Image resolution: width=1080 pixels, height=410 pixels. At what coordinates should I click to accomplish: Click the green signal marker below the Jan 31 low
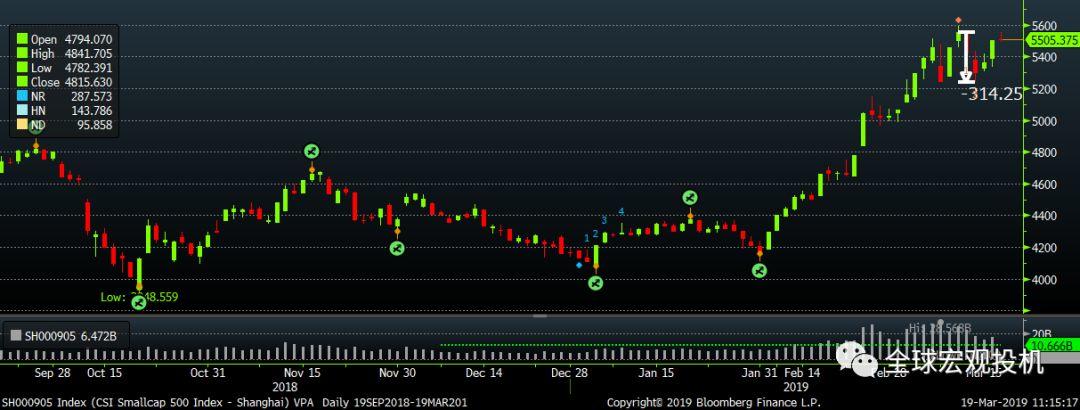coord(759,270)
